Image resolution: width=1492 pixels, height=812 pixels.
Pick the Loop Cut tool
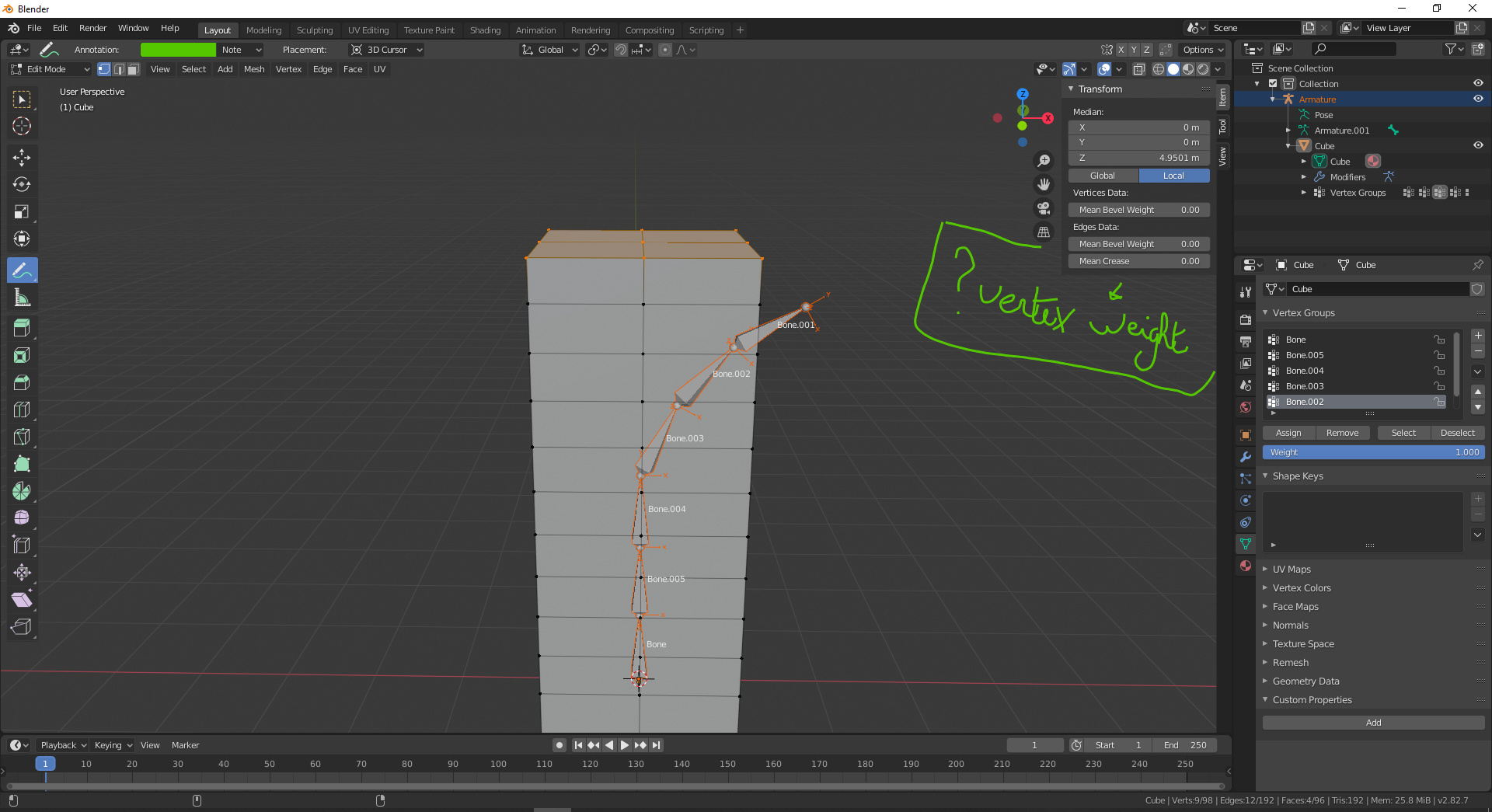(x=22, y=410)
